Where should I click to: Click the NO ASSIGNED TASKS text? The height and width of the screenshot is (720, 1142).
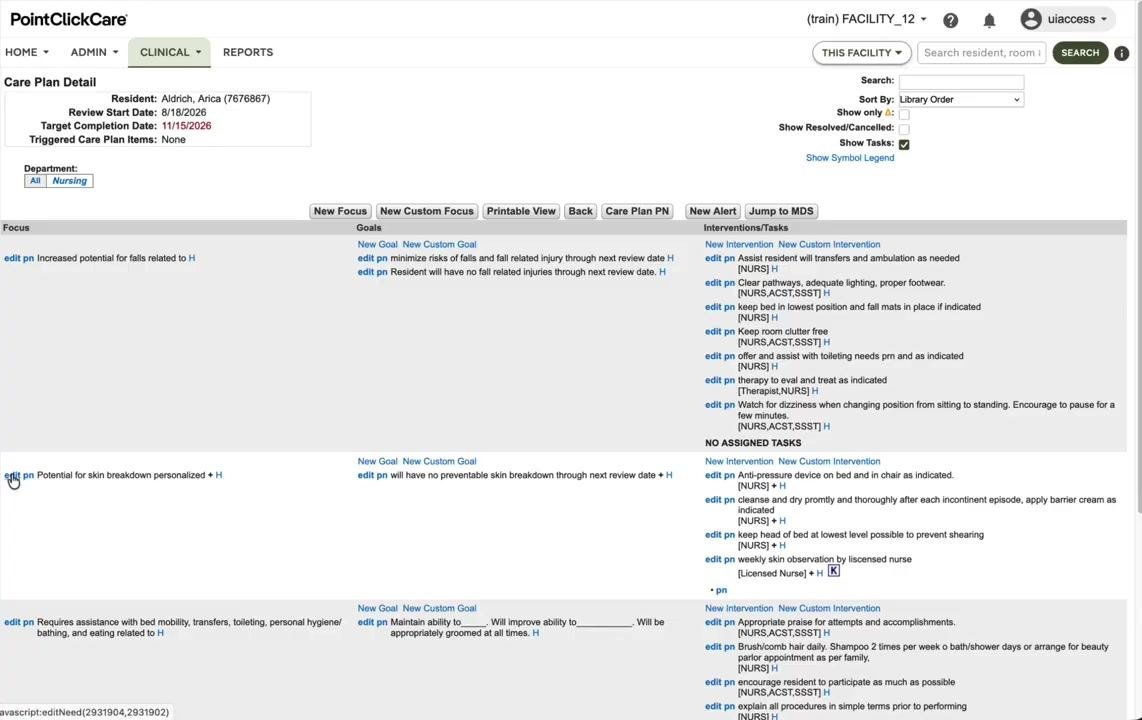(x=753, y=443)
